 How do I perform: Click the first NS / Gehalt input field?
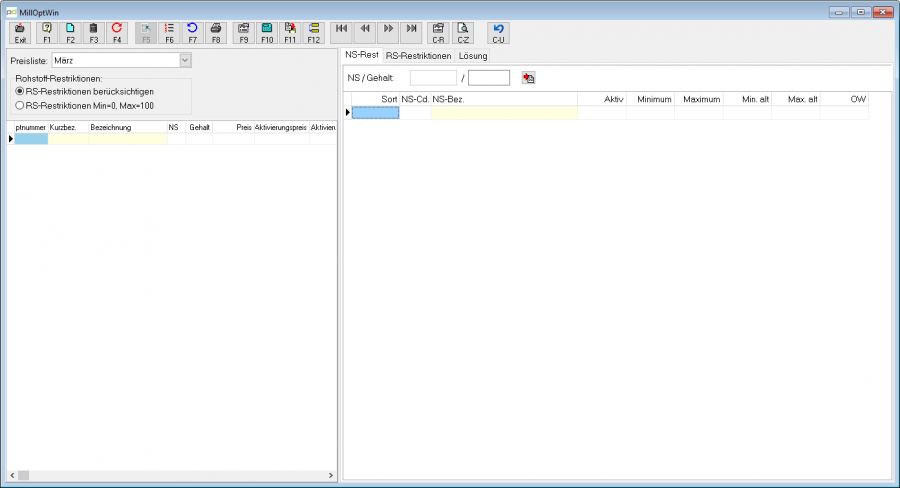[433, 78]
